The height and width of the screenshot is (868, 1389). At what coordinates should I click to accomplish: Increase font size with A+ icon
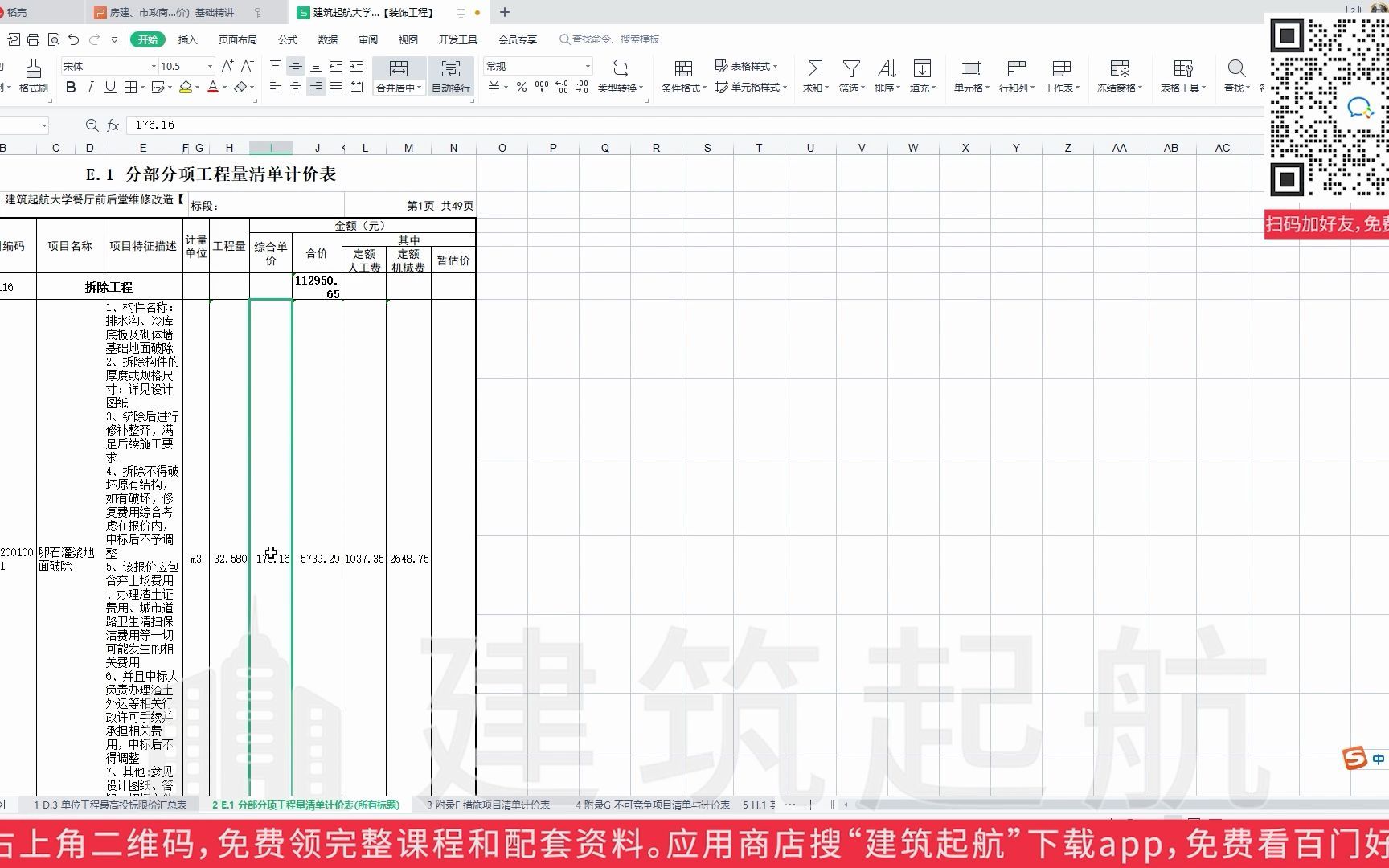(227, 66)
